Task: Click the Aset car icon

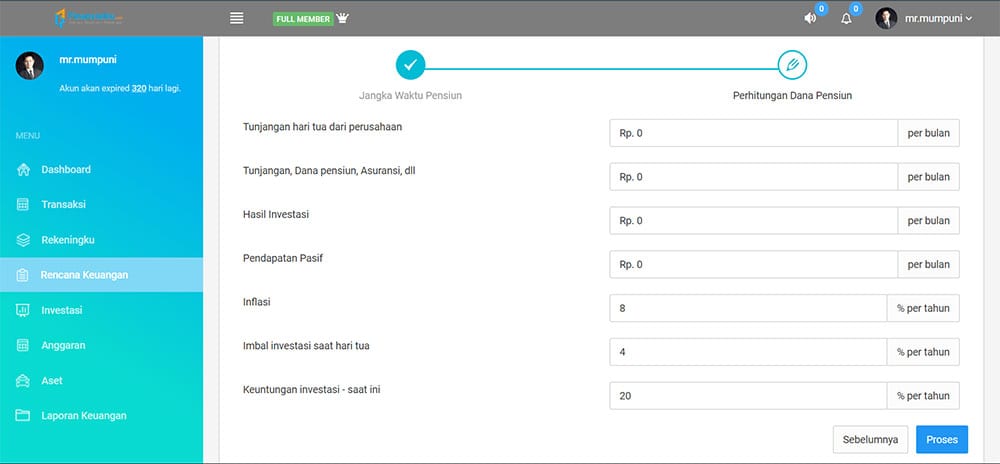Action: click(x=24, y=381)
